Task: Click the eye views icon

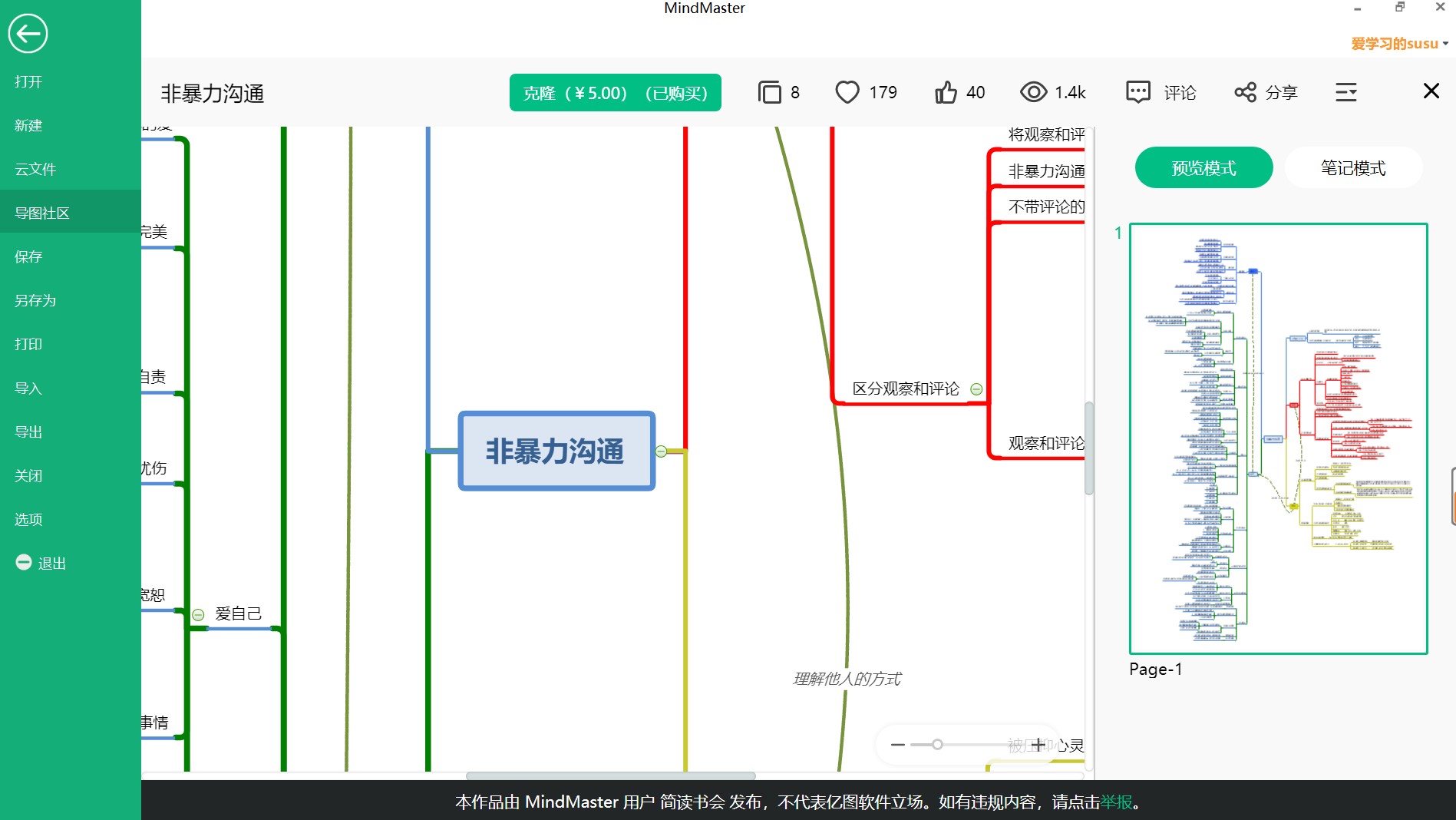Action: 1033,92
